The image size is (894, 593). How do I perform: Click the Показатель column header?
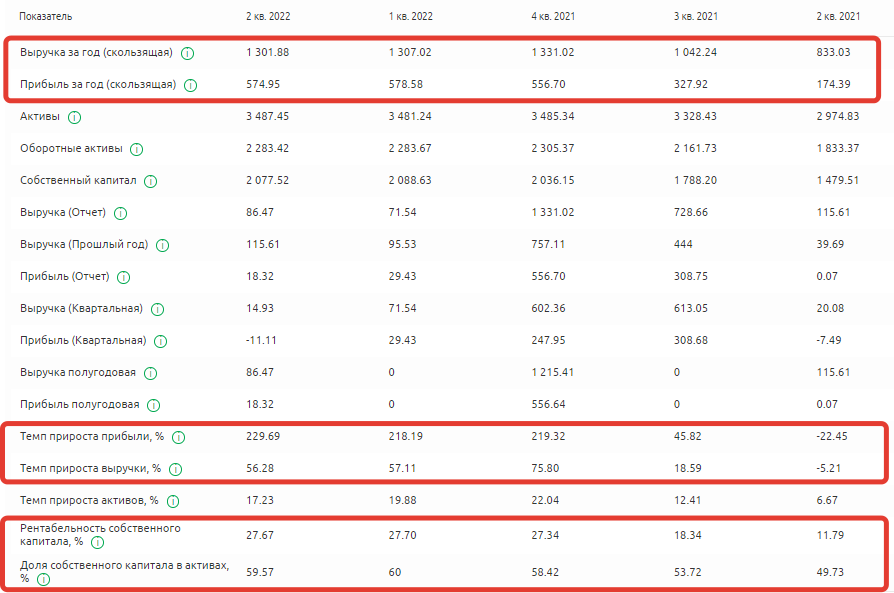click(46, 17)
